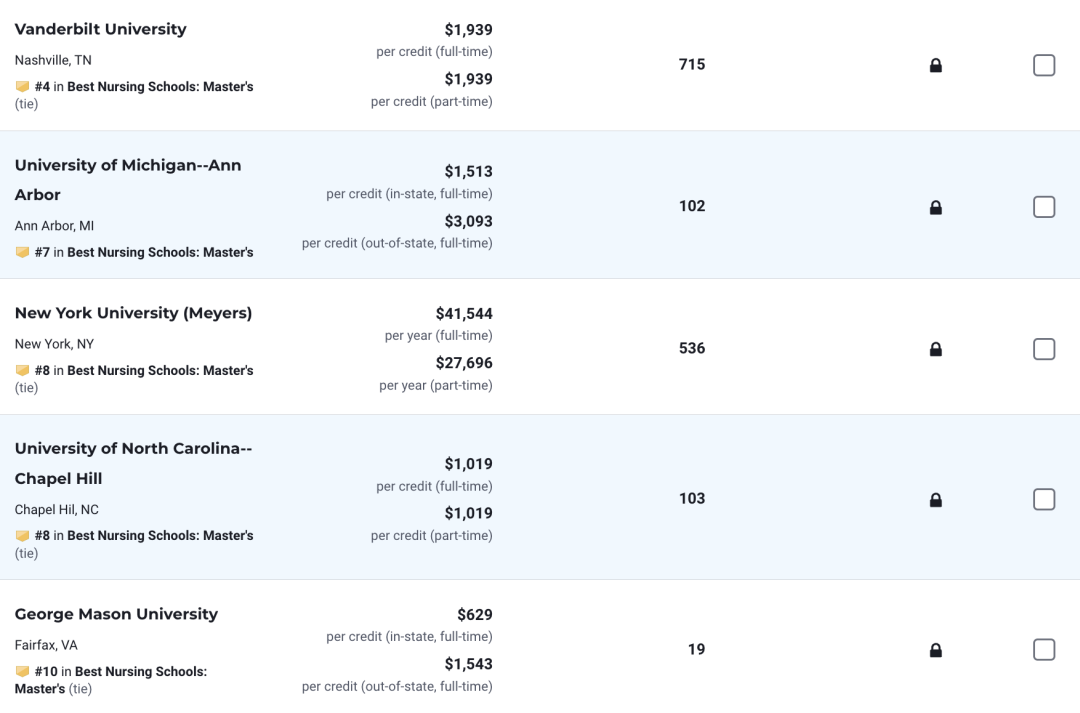Click the lock icon for George Mason University
This screenshot has width=1080, height=713.
[x=935, y=650]
